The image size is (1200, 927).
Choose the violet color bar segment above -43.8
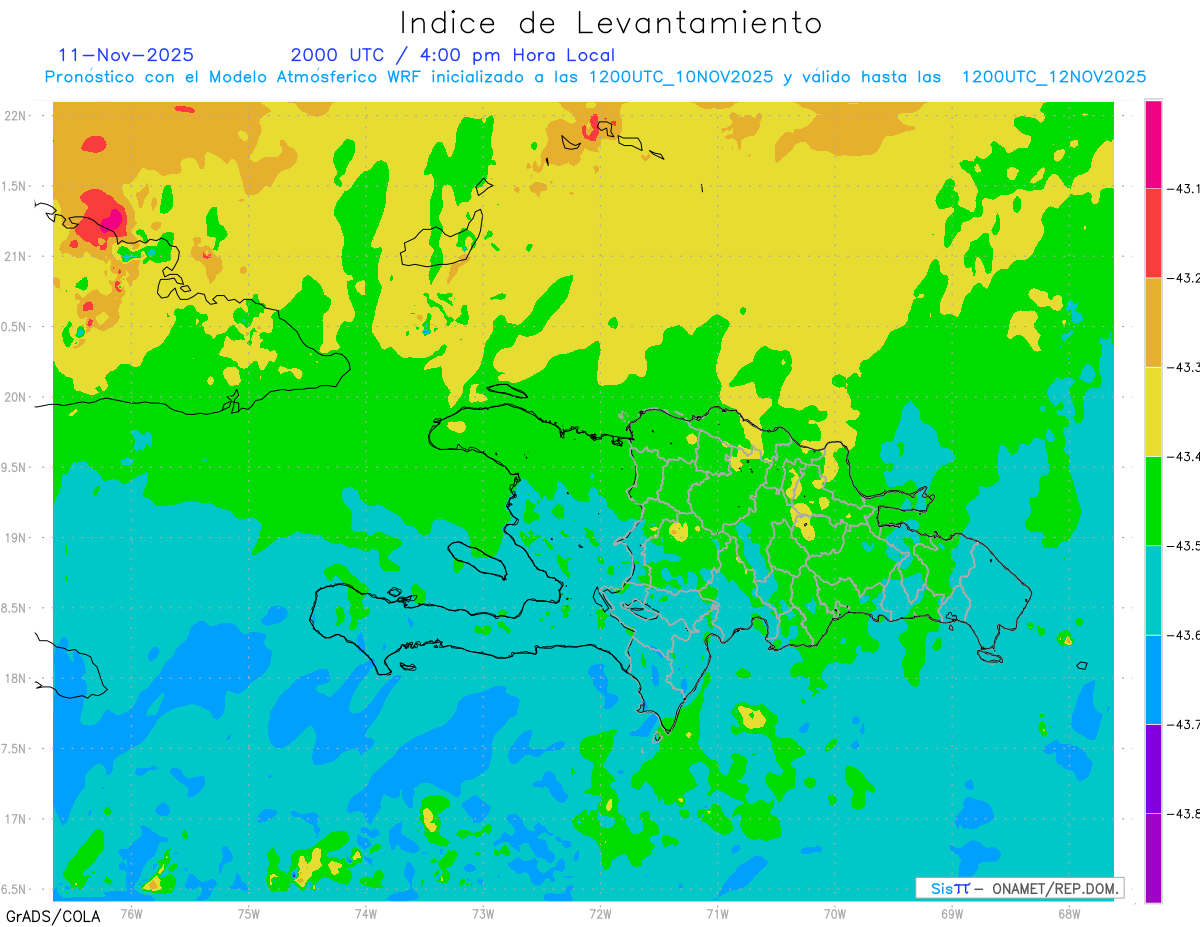tap(1153, 768)
